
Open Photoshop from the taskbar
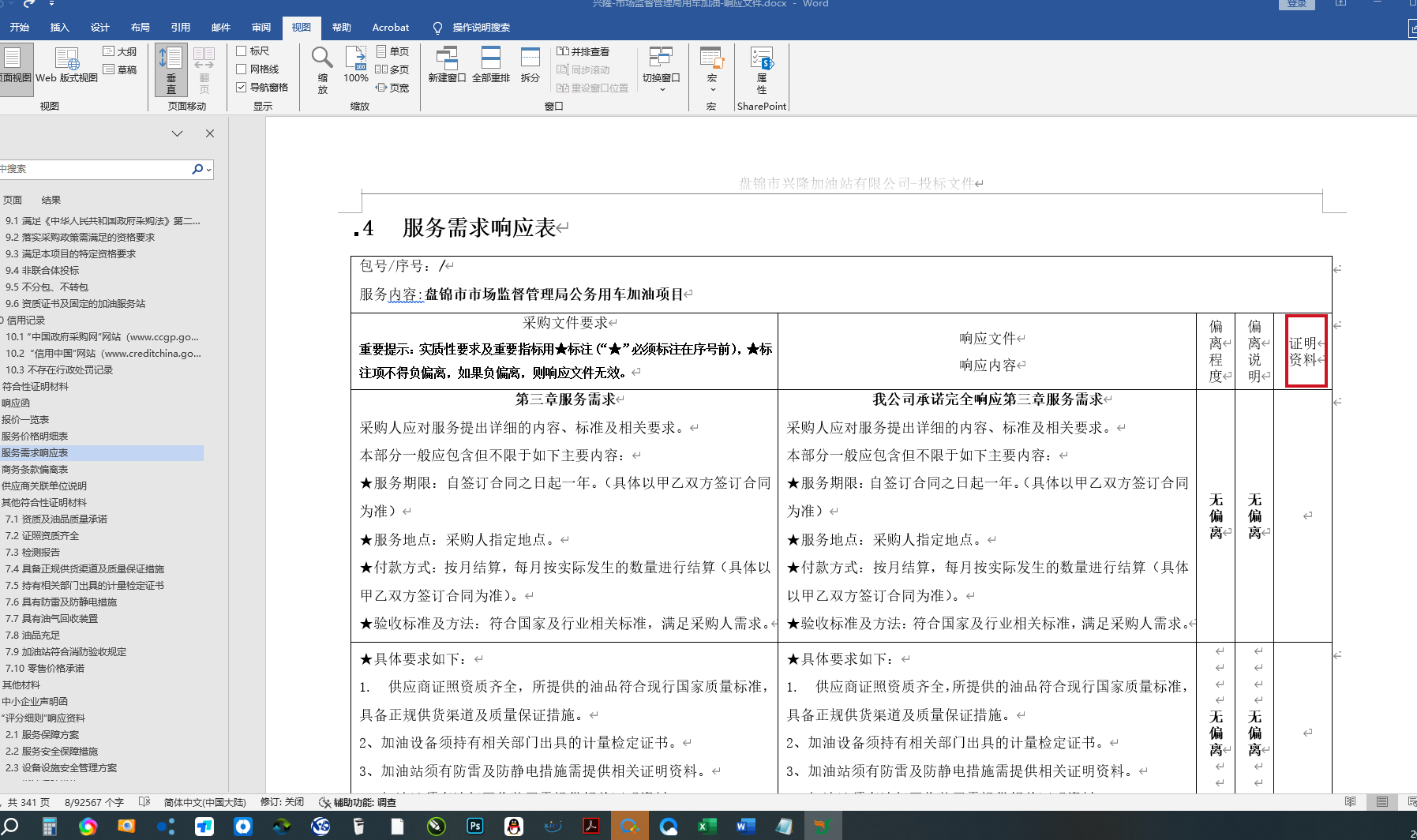pyautogui.click(x=475, y=826)
